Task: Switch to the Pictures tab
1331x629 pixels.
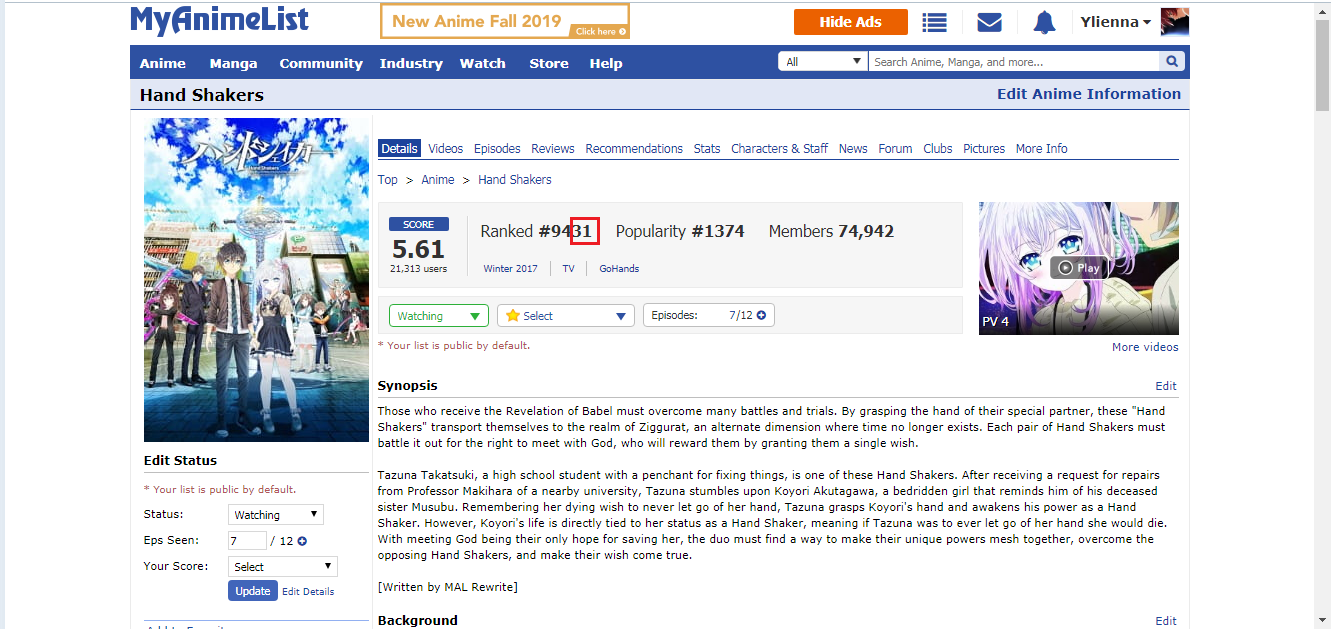Action: (x=984, y=148)
